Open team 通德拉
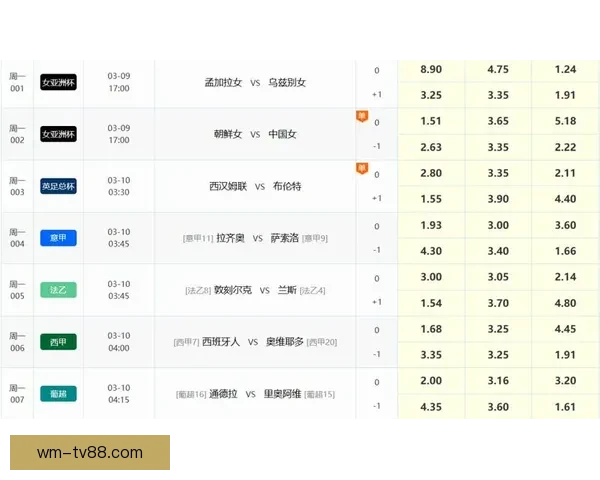600x480 pixels. pos(223,394)
